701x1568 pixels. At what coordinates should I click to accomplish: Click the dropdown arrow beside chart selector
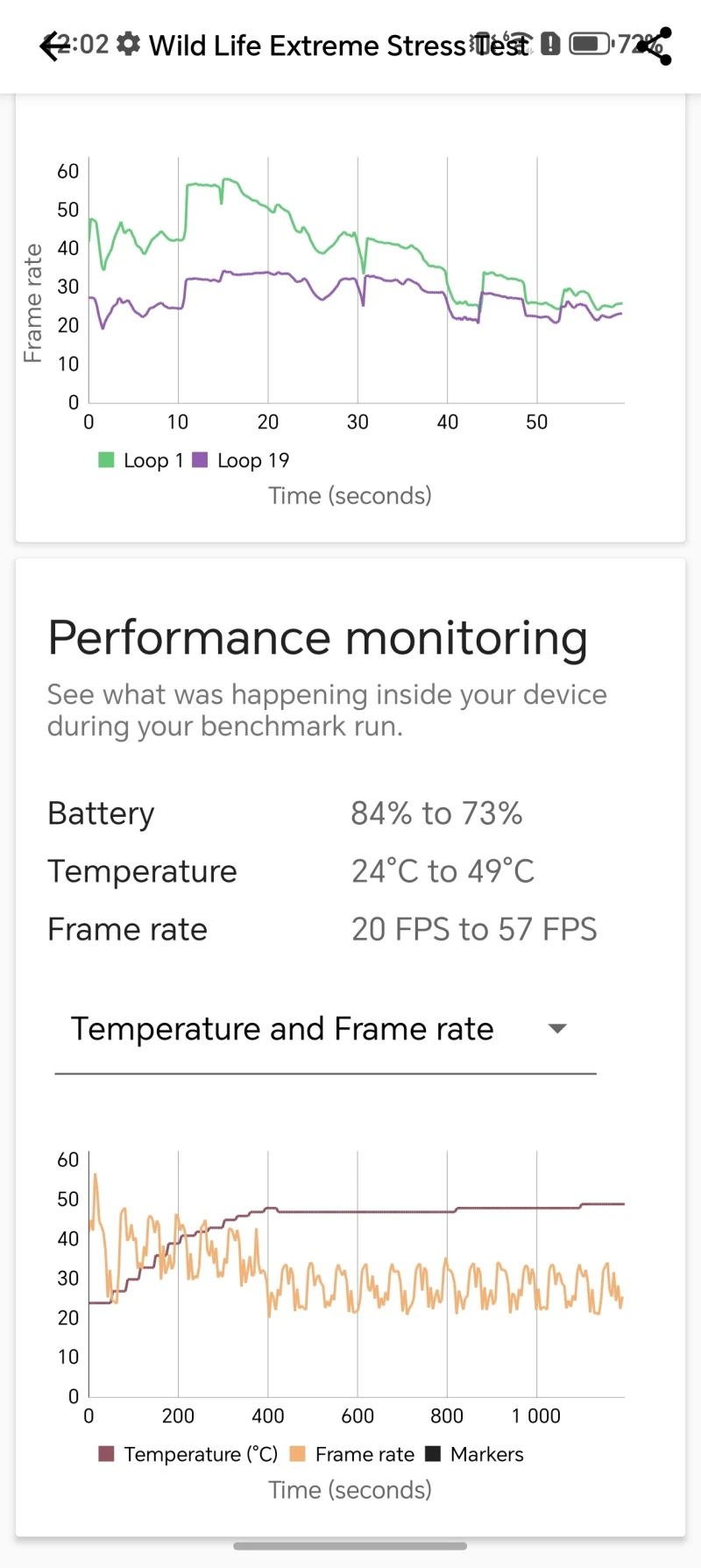(557, 1029)
